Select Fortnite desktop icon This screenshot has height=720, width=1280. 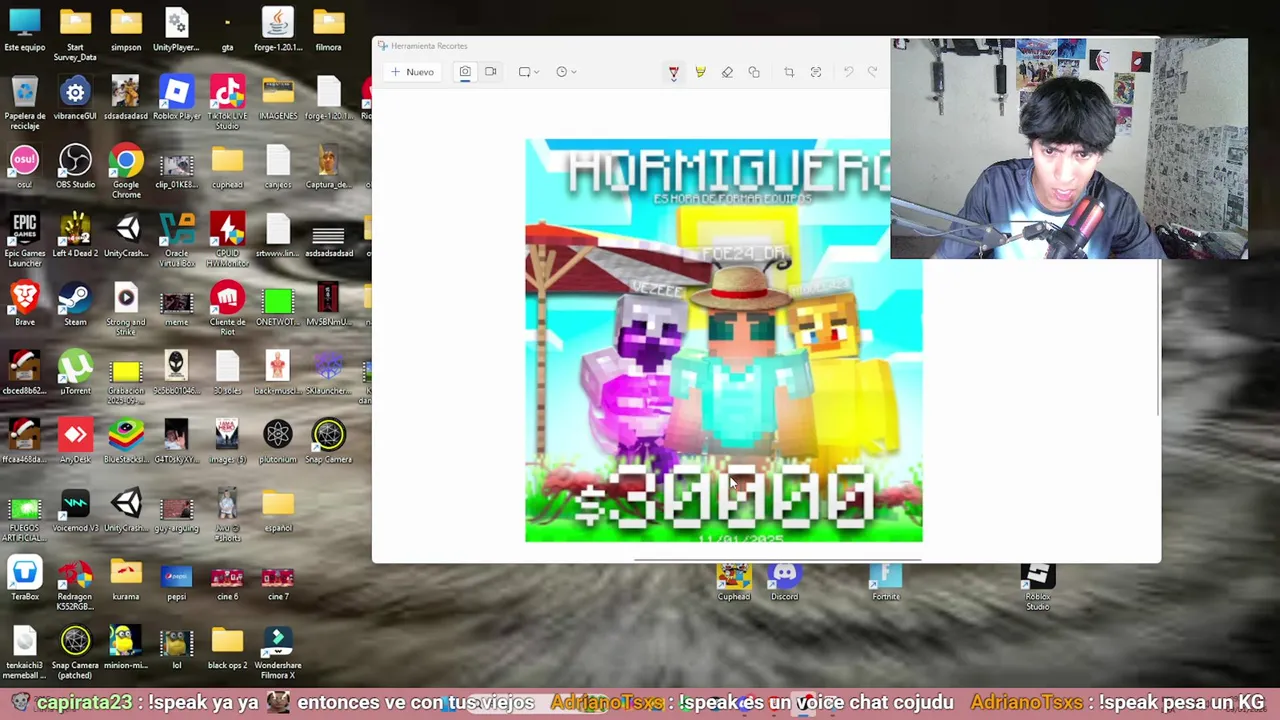click(x=885, y=582)
